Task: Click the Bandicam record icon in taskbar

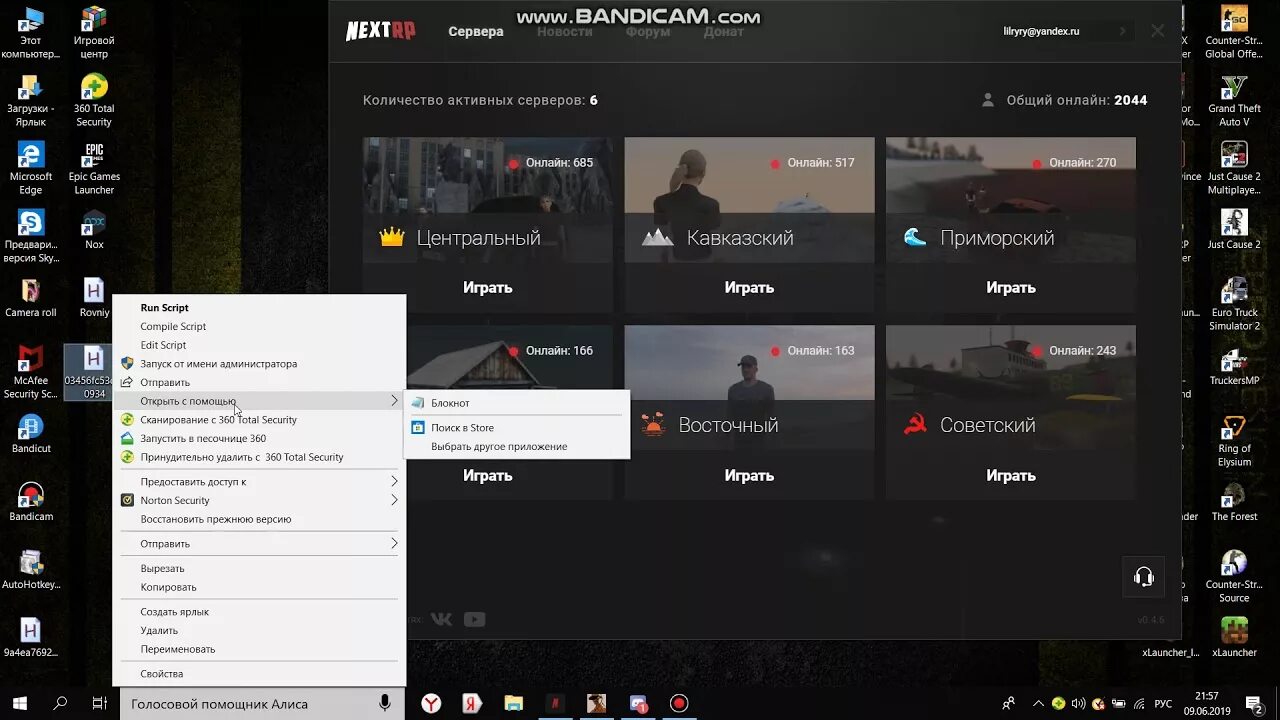Action: tap(679, 703)
